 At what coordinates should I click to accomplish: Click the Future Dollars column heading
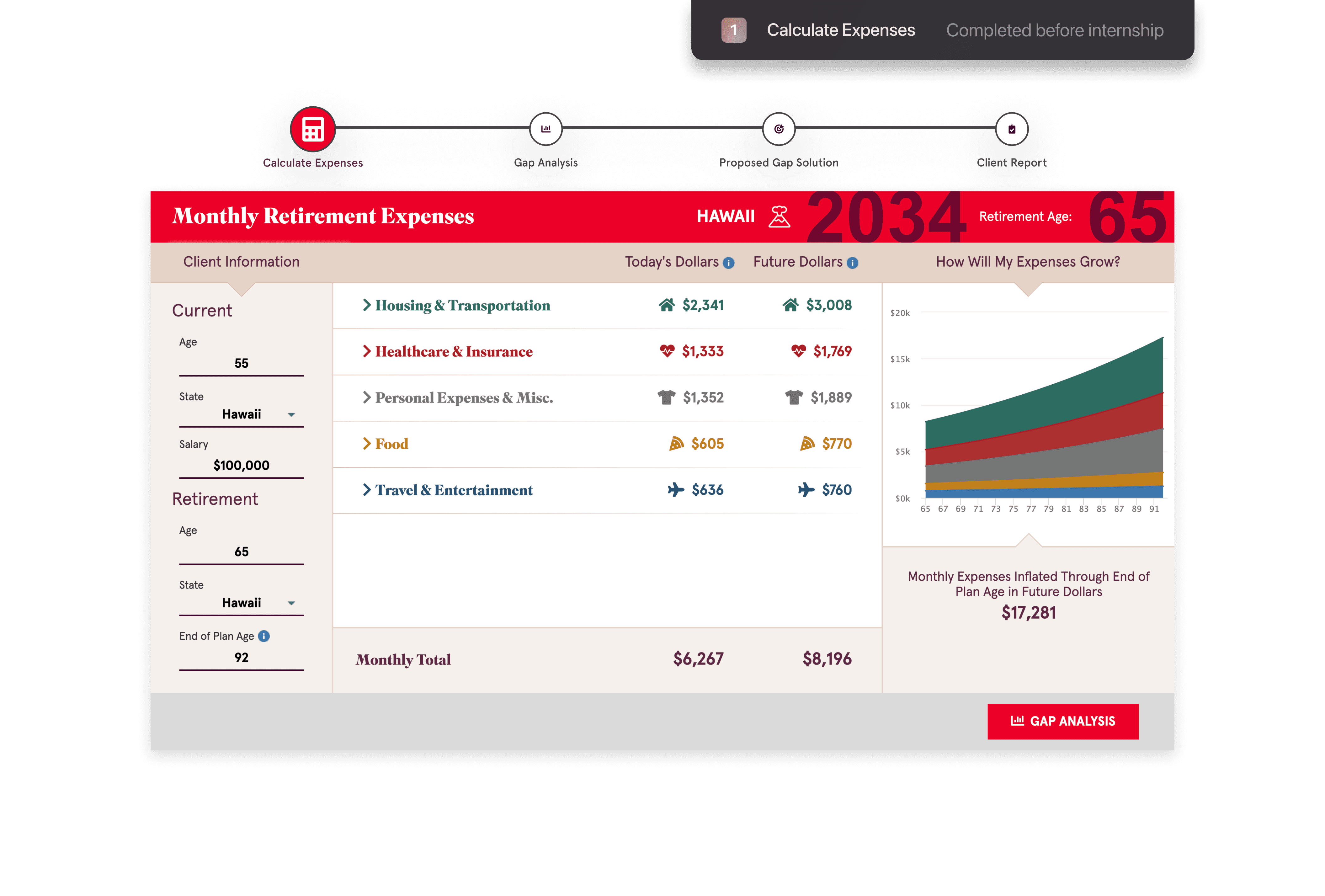point(798,262)
